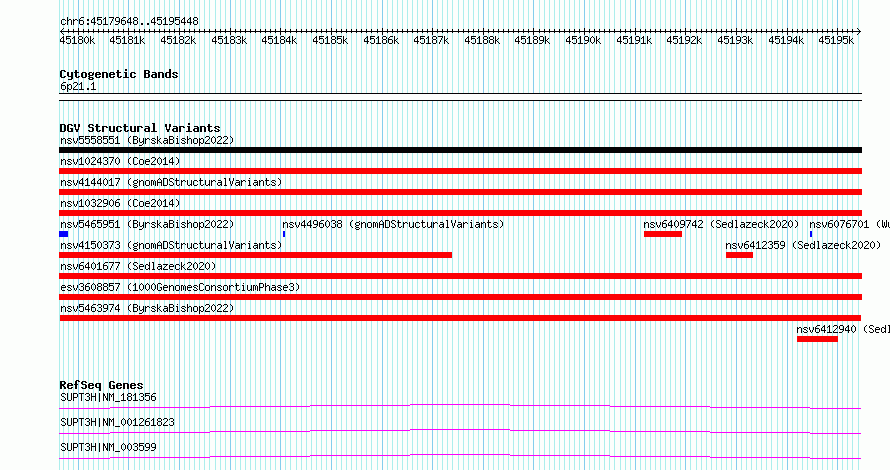Click the 45190k ruler position
890x470 pixels.
click(583, 40)
